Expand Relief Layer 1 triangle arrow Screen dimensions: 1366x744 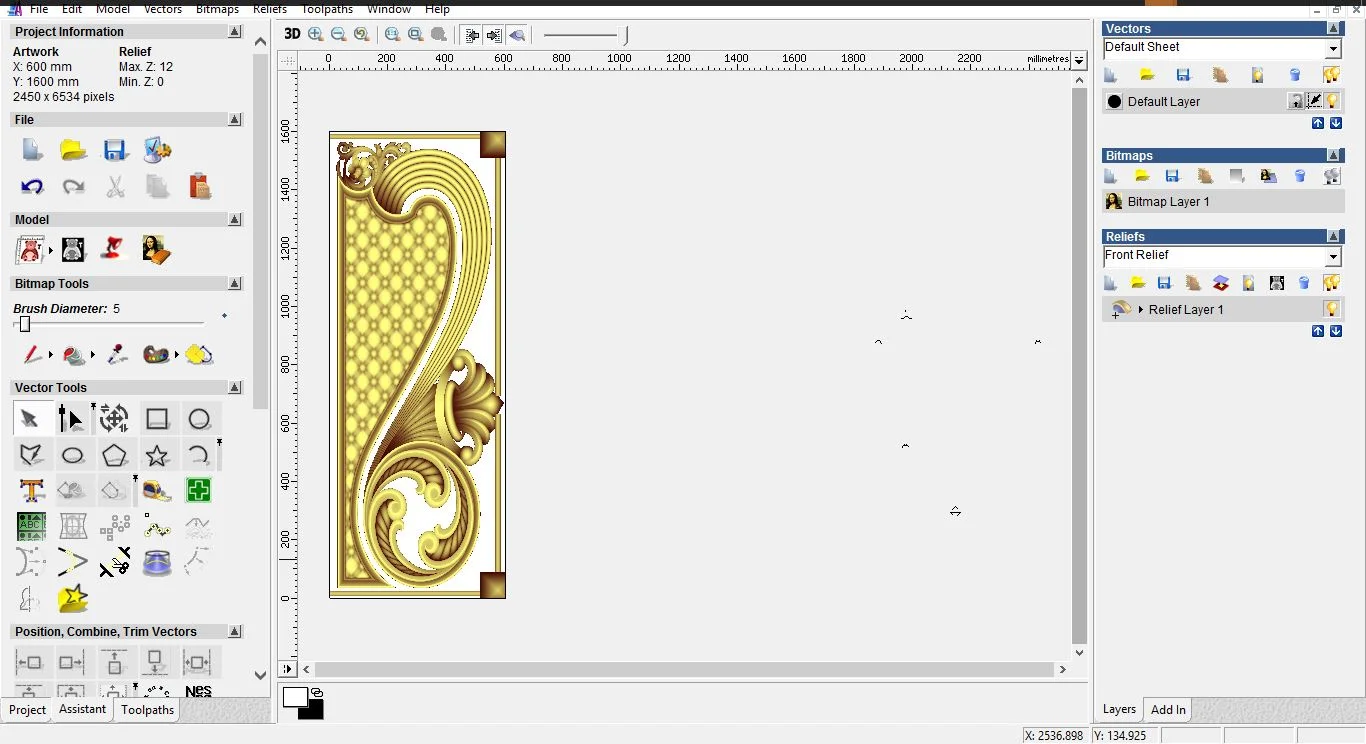(x=1141, y=310)
